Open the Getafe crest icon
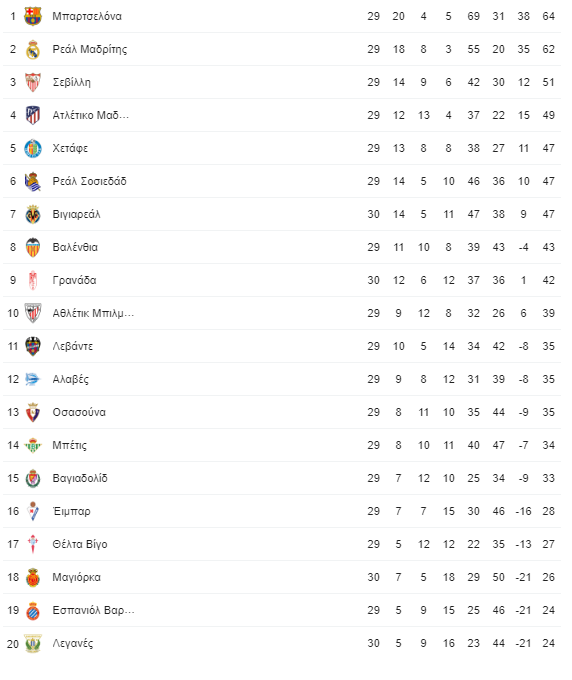 33,148
